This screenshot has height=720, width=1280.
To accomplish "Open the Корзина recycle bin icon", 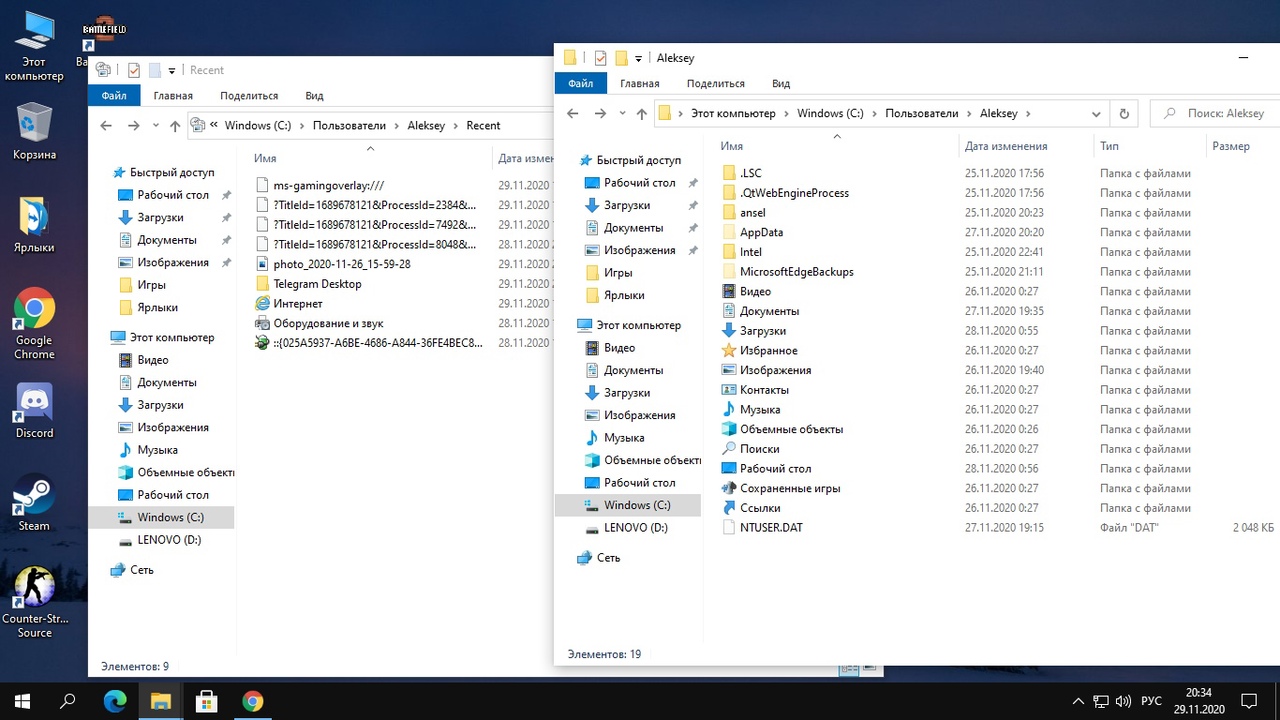I will [34, 131].
